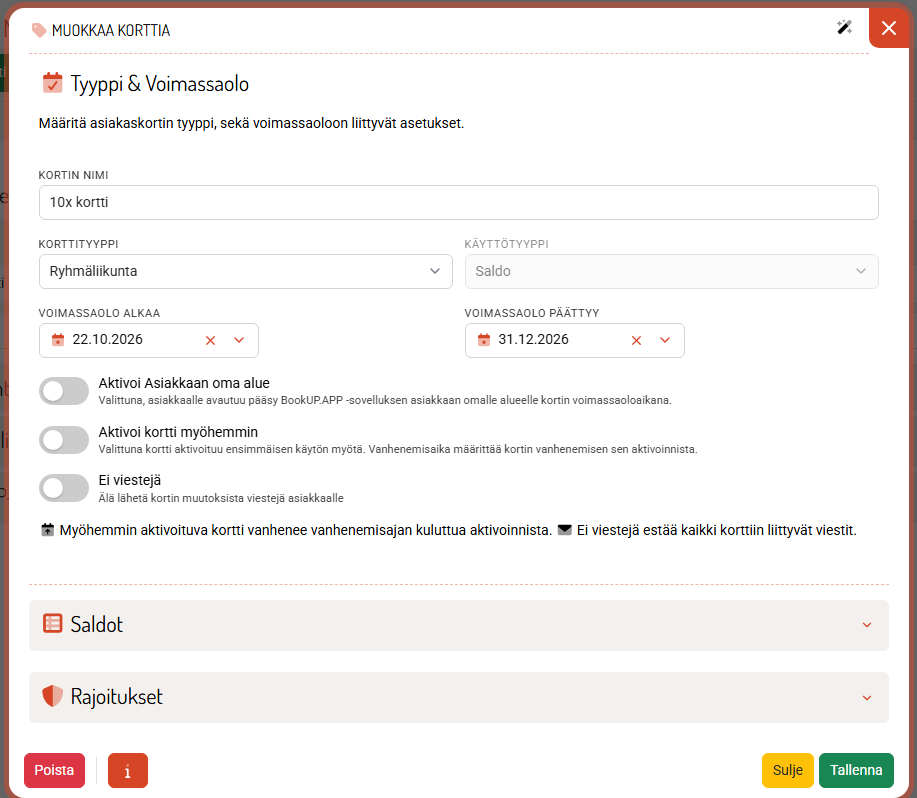Enable Aktivoi Asiakkaan oma alue switch
917x798 pixels.
pos(64,391)
